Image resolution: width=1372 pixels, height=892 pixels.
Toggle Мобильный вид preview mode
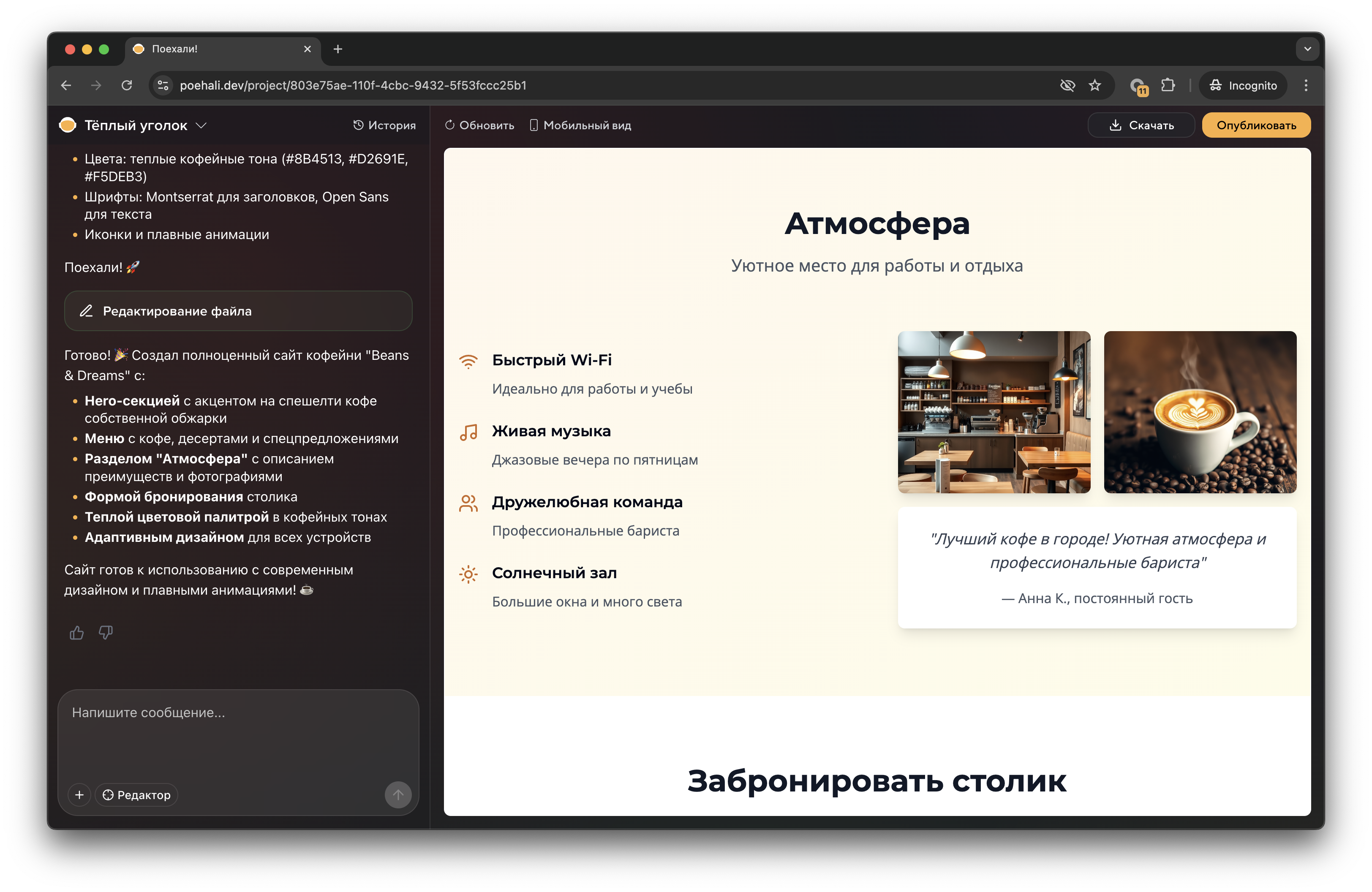(x=580, y=125)
